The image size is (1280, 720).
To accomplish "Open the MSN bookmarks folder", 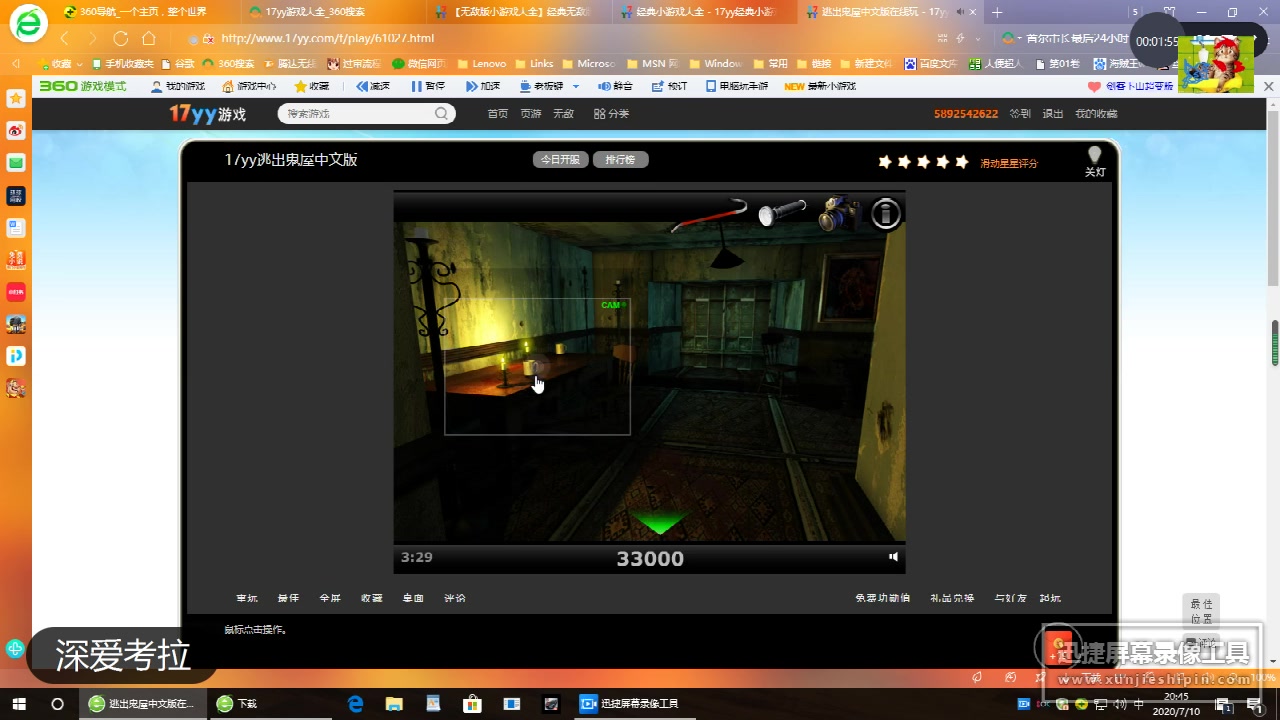I will (x=653, y=63).
